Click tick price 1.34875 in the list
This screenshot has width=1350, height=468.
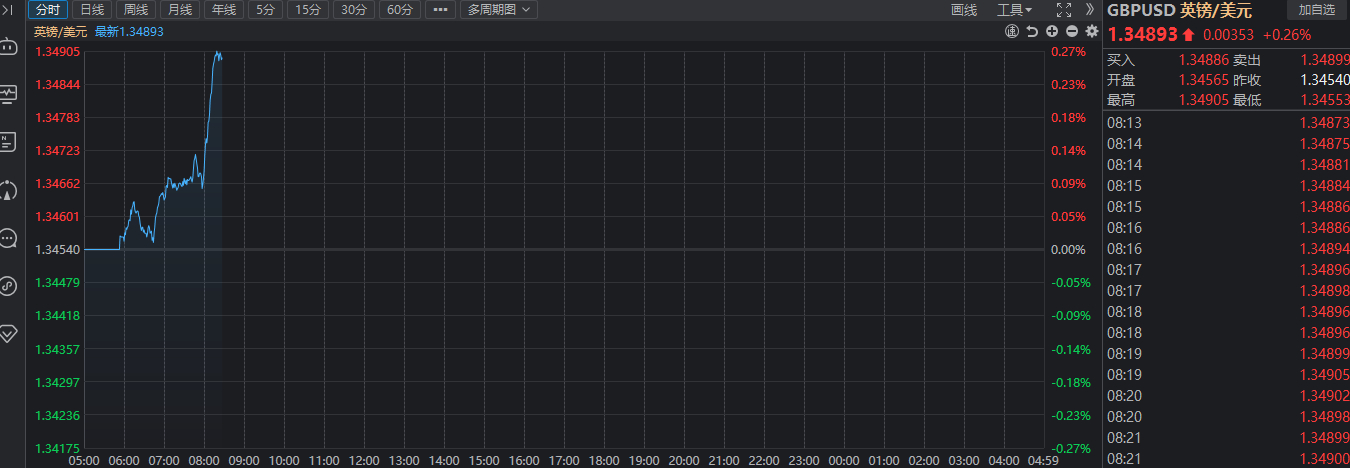(1324, 143)
